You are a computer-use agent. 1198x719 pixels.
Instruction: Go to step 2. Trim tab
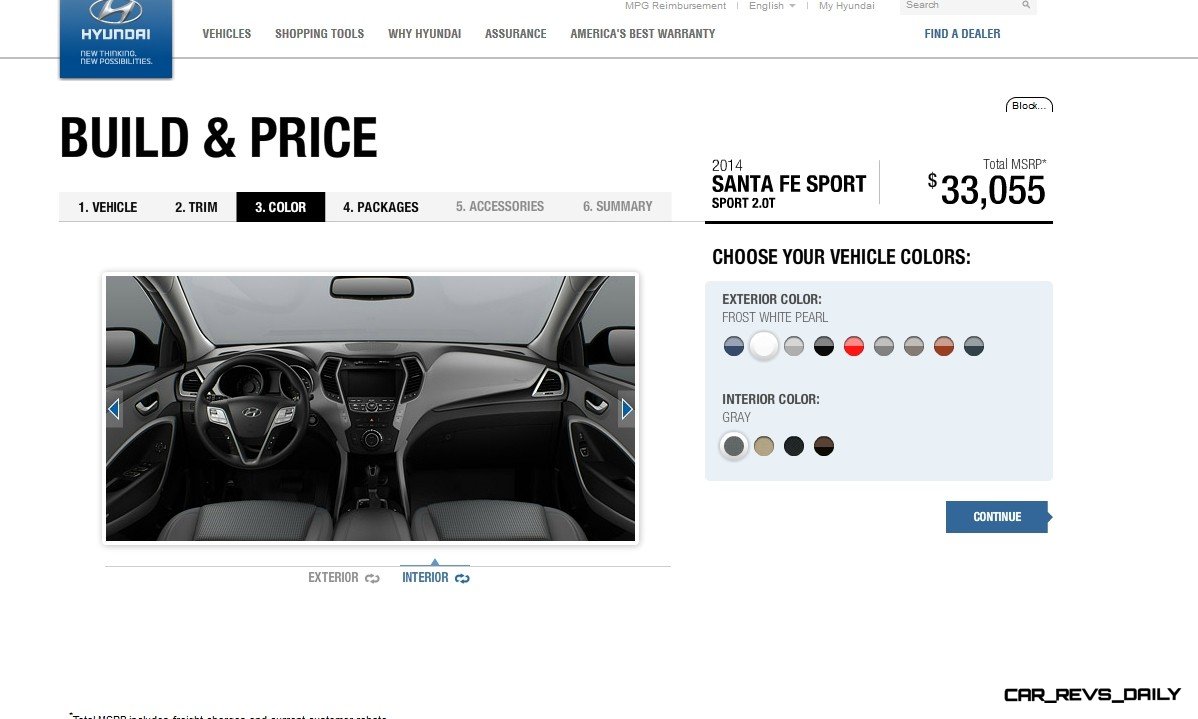point(196,207)
